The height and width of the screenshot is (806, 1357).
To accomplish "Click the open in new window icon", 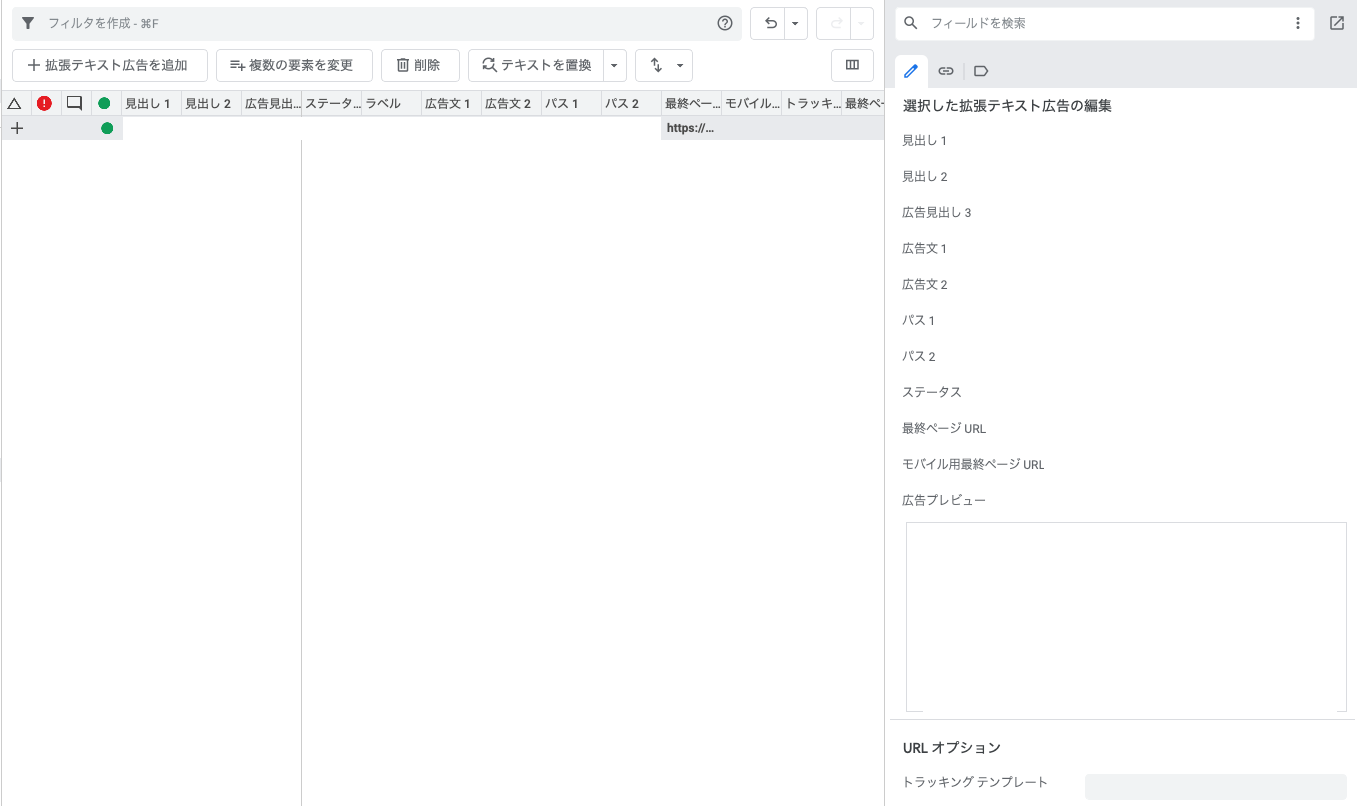I will [x=1336, y=23].
